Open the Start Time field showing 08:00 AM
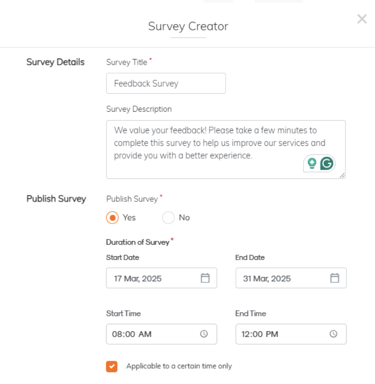375x384 pixels. (162, 334)
